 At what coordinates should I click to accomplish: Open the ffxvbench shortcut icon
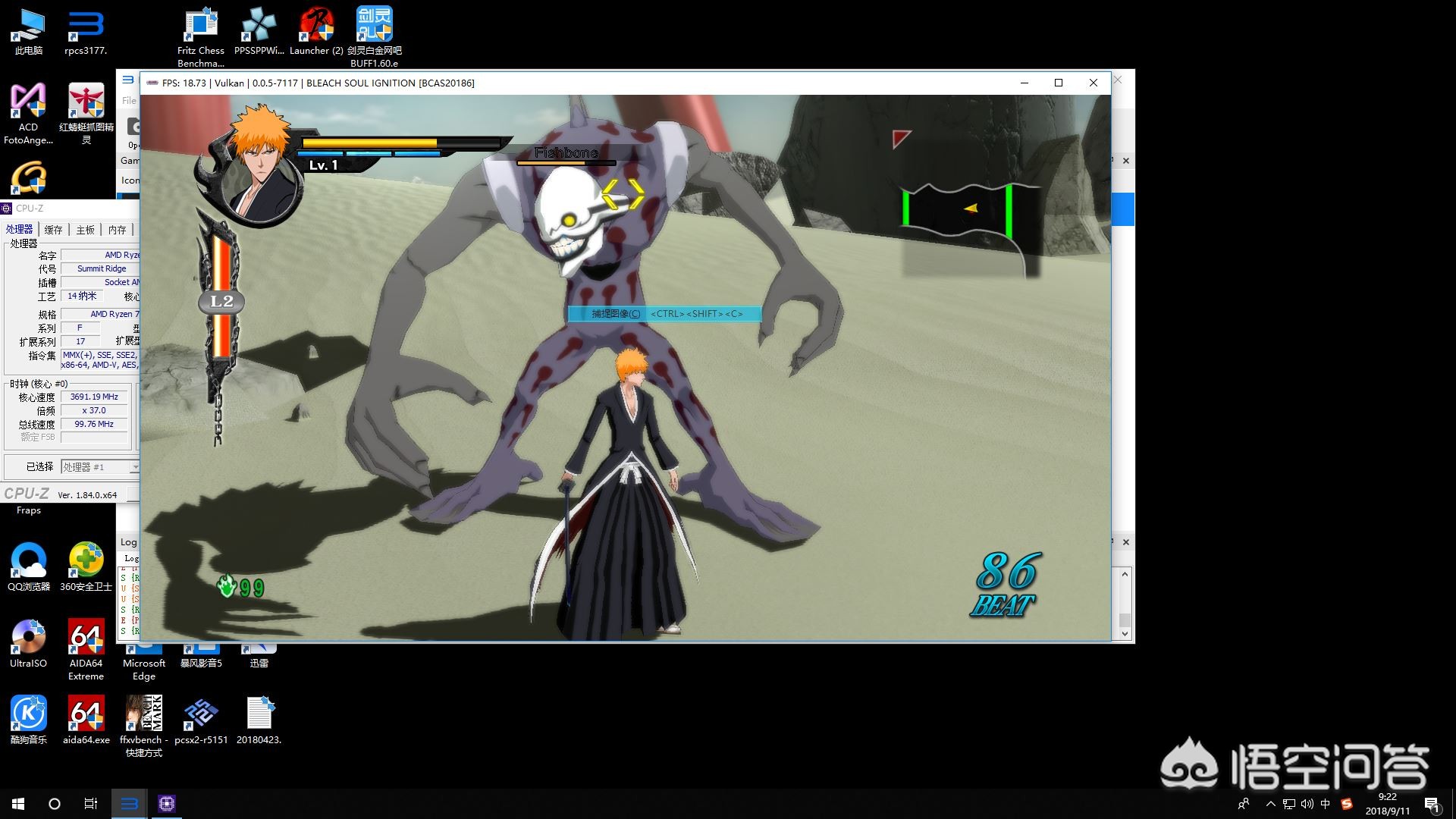pyautogui.click(x=143, y=714)
